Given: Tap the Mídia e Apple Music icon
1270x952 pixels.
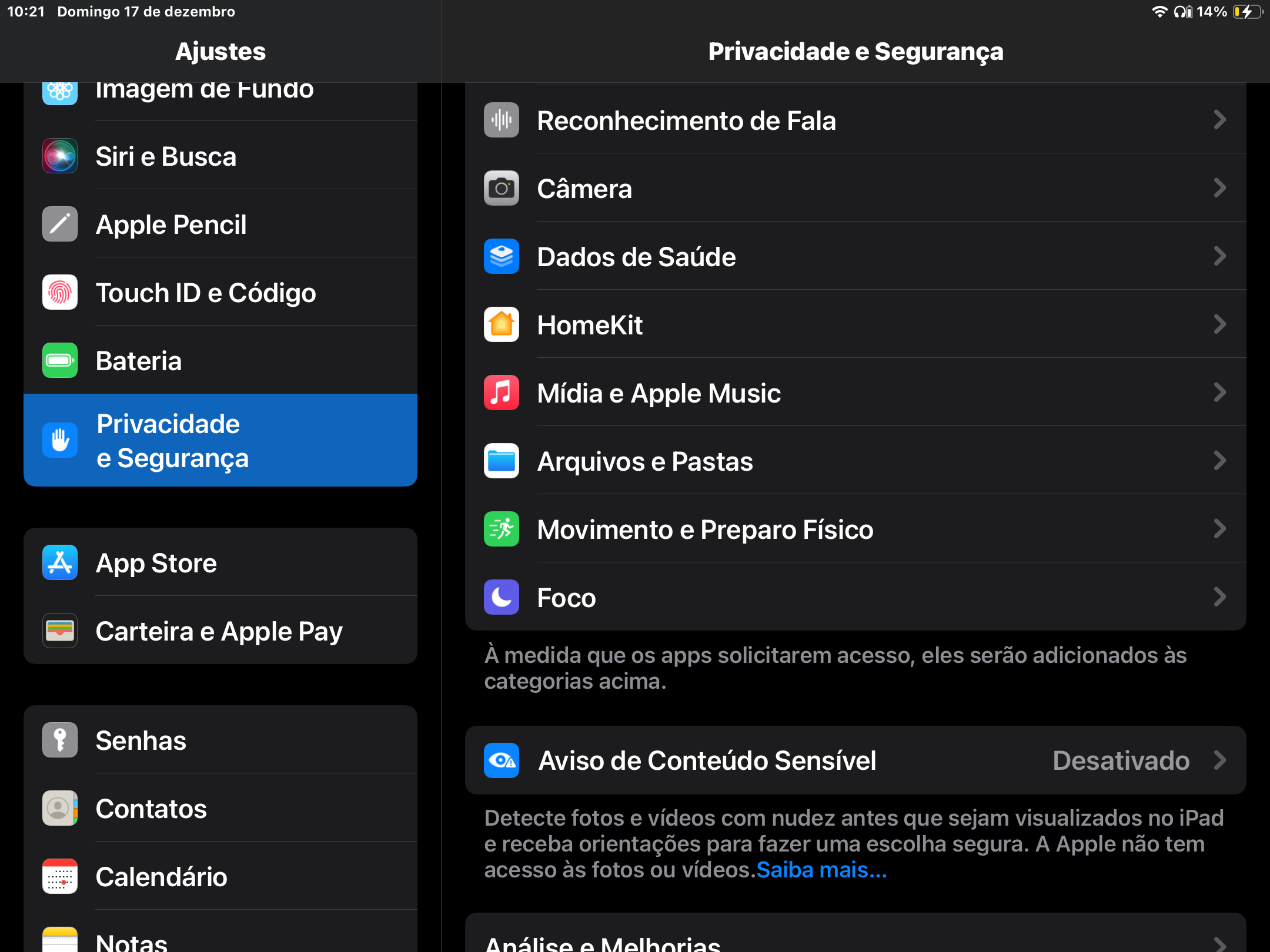Looking at the screenshot, I should [x=501, y=393].
